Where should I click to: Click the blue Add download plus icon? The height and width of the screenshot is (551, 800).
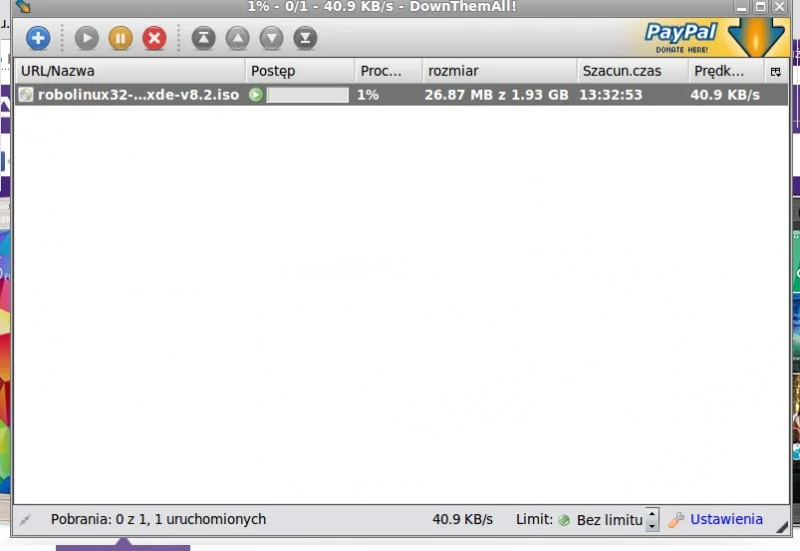38,38
